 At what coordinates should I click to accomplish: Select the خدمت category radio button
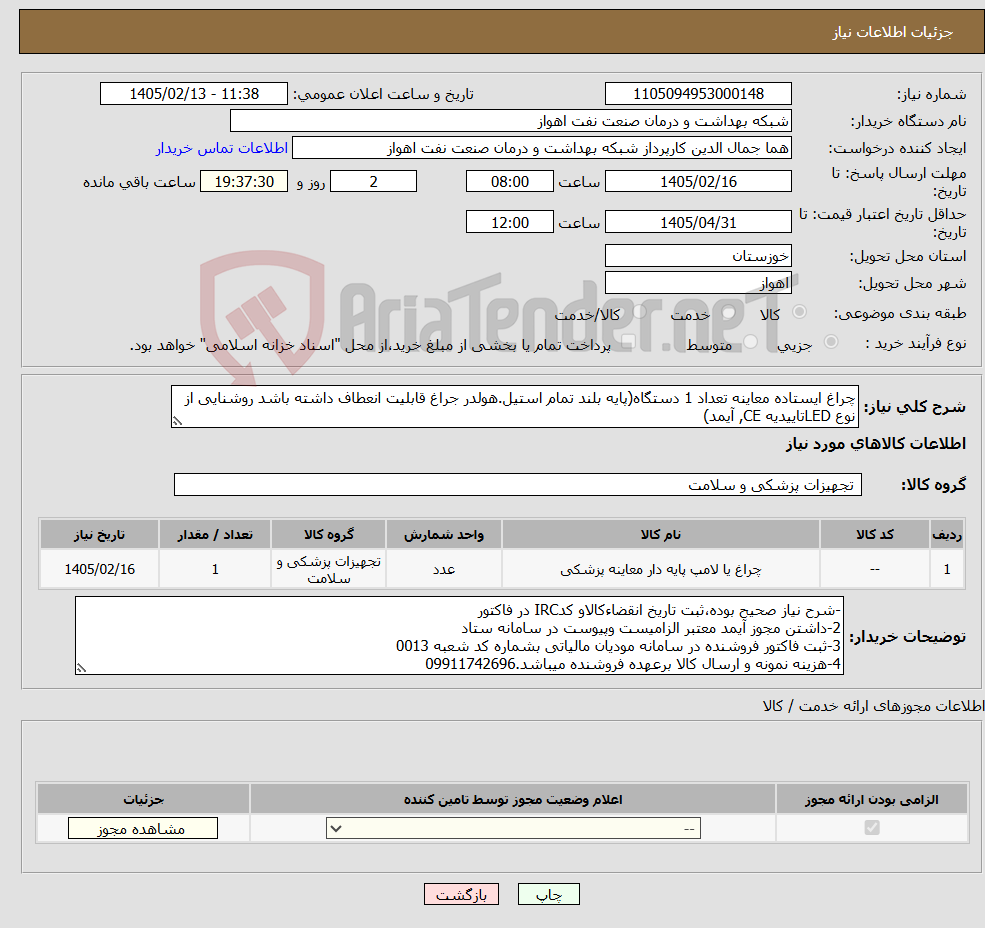tap(729, 312)
